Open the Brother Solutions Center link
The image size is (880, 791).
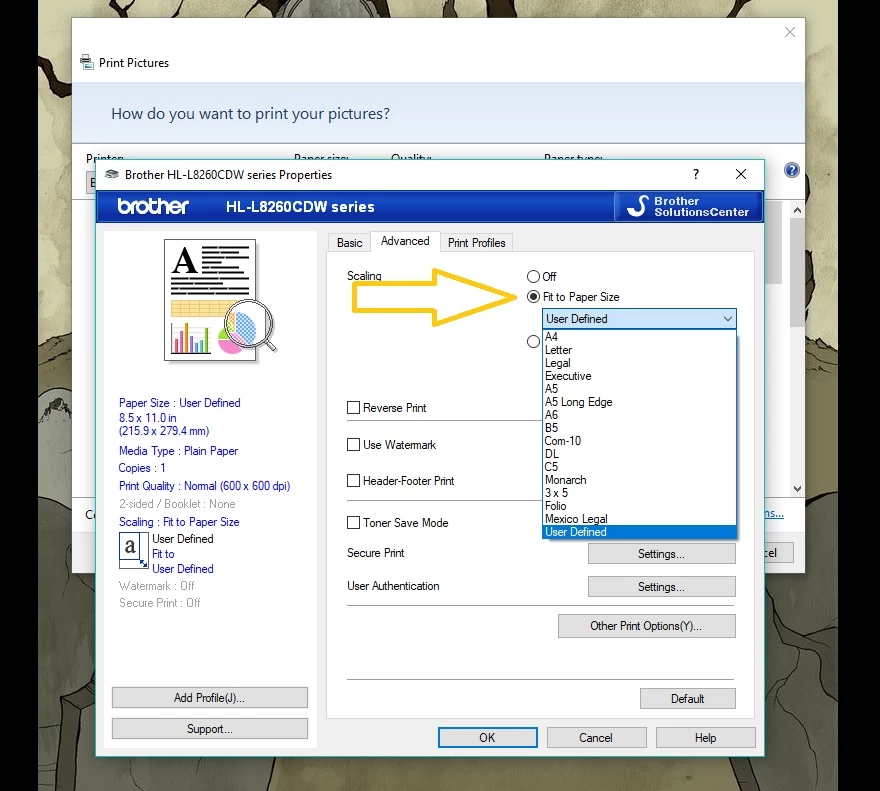tap(689, 207)
